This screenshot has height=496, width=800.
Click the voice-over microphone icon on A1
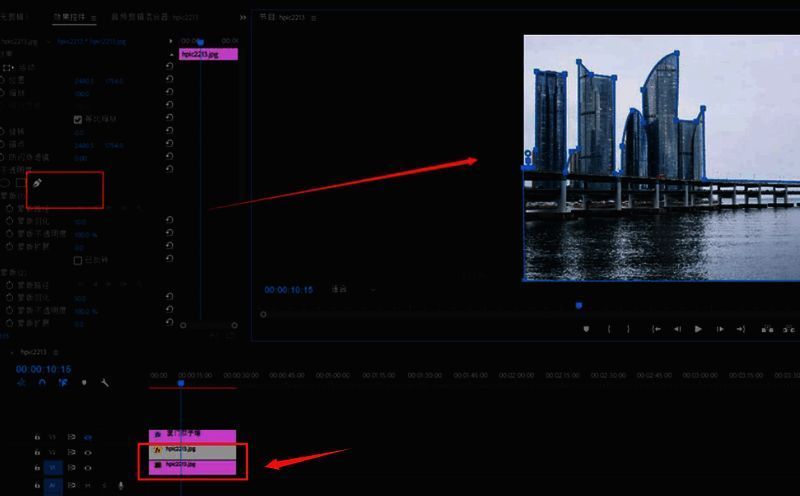point(121,485)
